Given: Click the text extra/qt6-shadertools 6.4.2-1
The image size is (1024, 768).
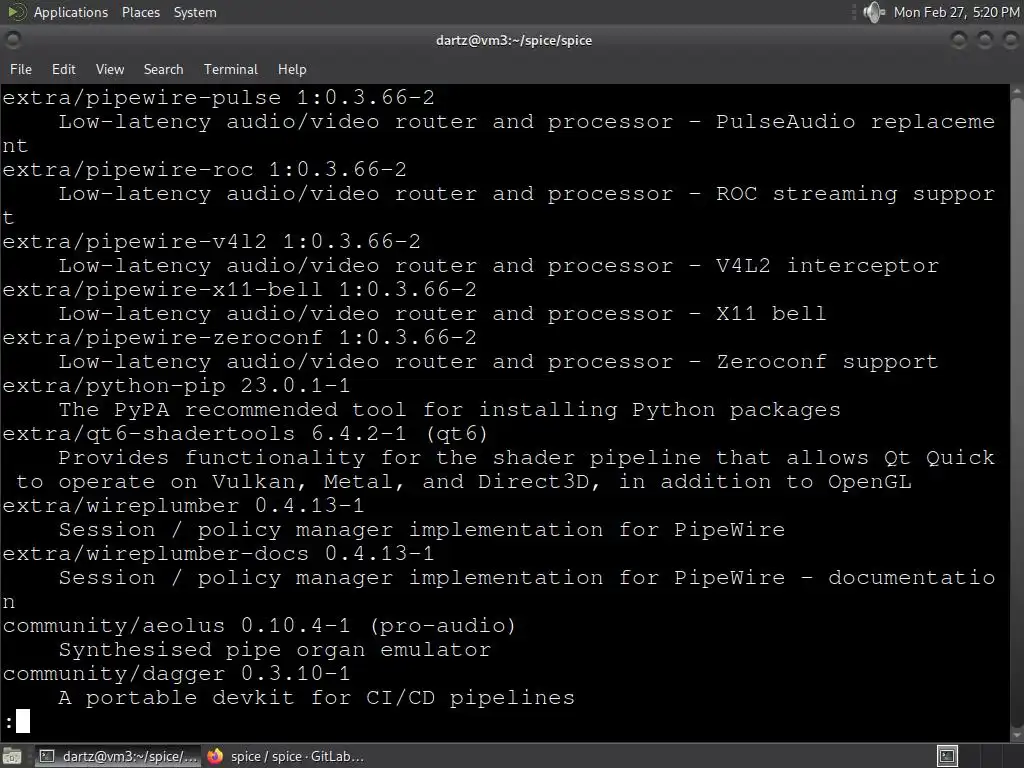Looking at the screenshot, I should 204,433.
